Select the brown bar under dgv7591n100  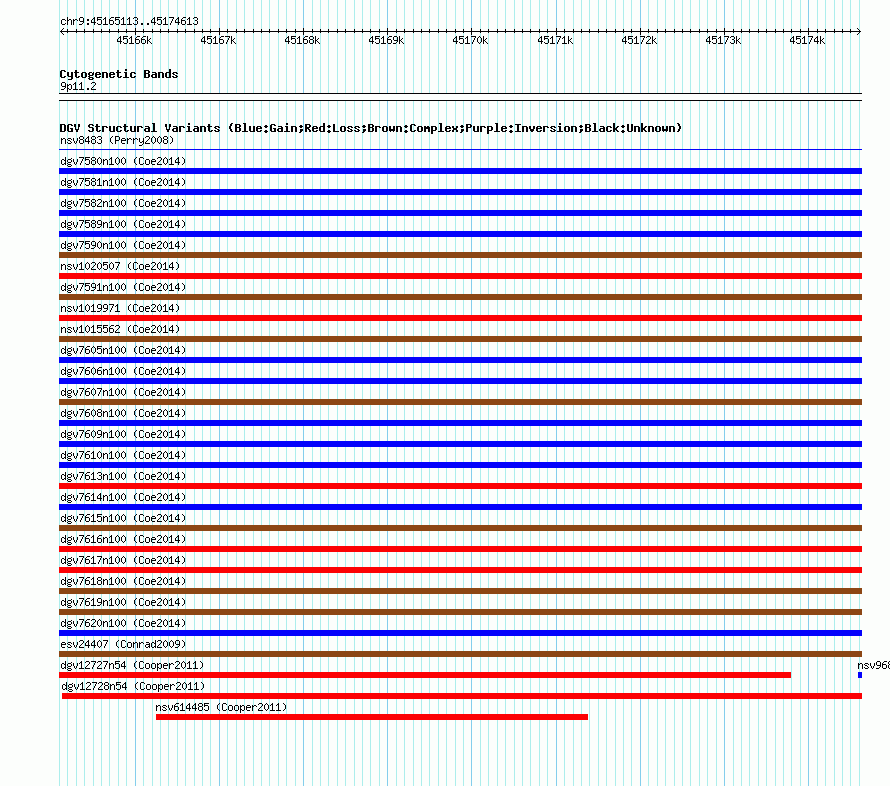[x=460, y=297]
